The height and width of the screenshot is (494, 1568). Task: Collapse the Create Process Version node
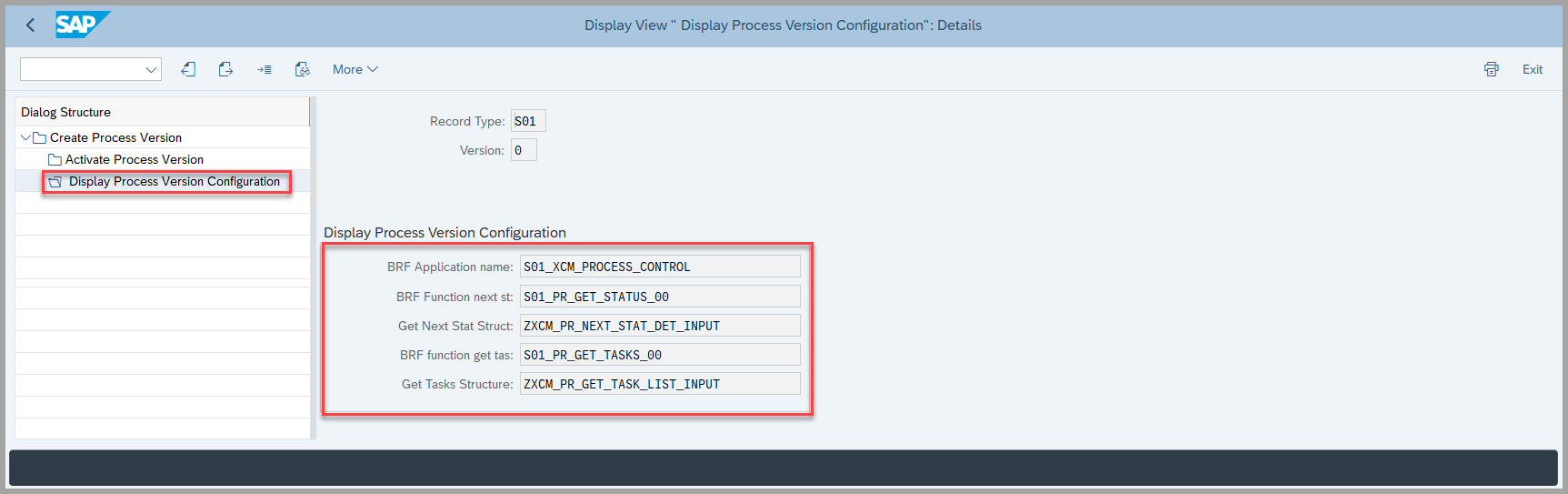pos(25,137)
